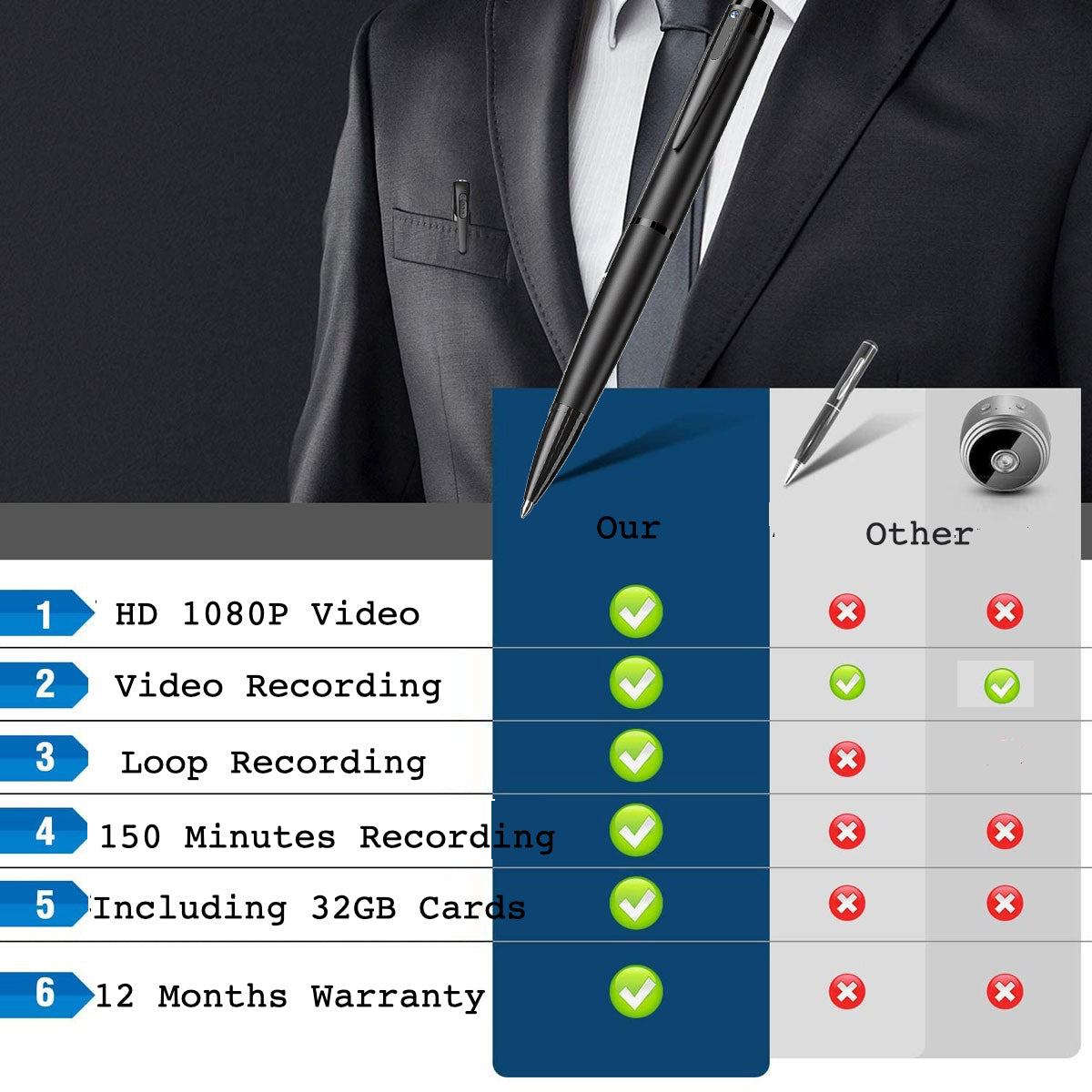Screen dimensions: 1092x1092
Task: Click the green checkmark for HD 1080P Video
Action: pos(636,612)
